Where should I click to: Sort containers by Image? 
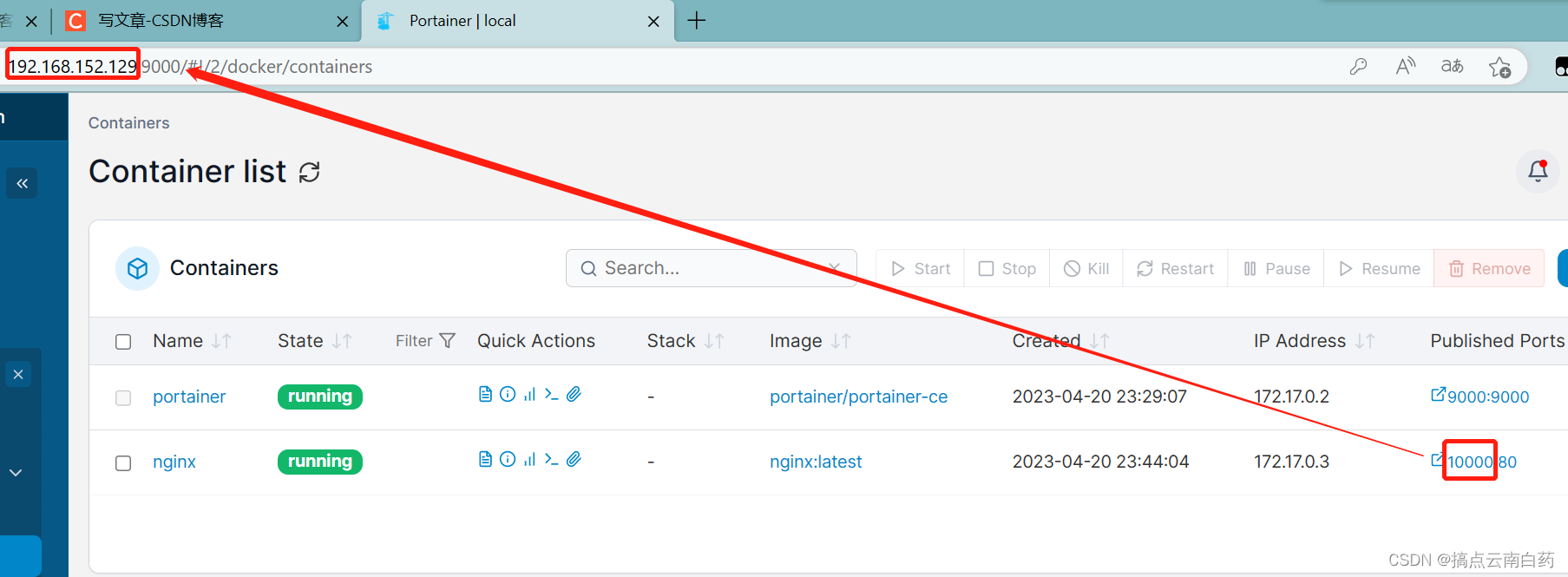point(810,341)
